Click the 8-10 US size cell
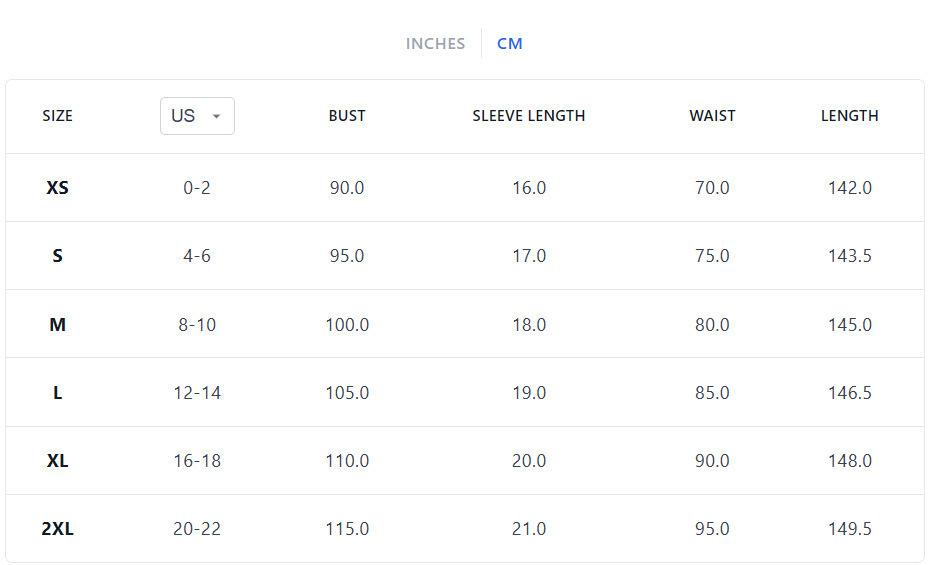This screenshot has height=565, width=932. 197,325
